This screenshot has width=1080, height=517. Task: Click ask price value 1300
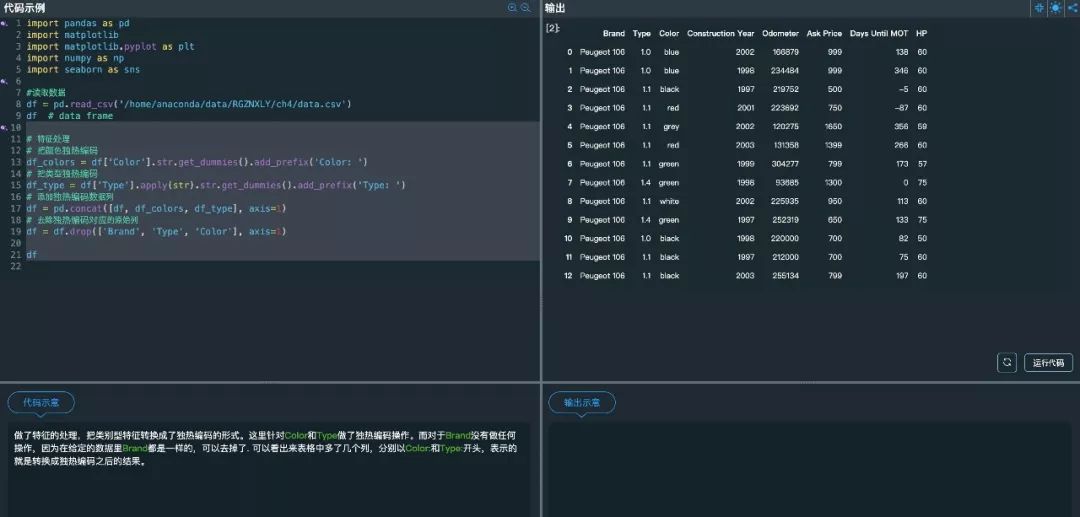click(833, 182)
